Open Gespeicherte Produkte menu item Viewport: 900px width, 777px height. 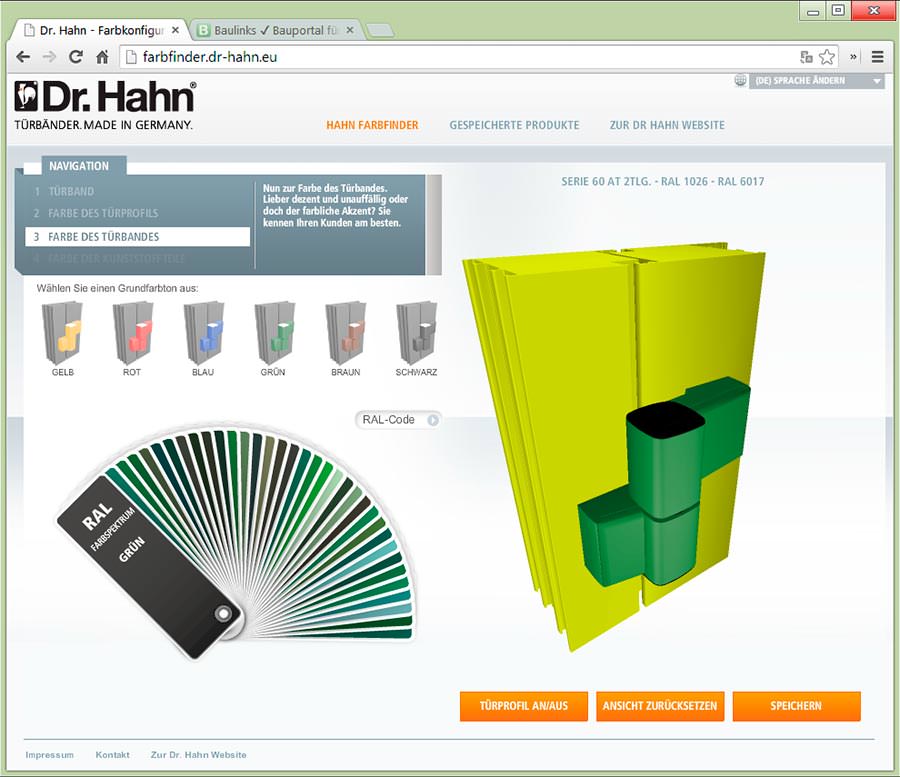[514, 125]
